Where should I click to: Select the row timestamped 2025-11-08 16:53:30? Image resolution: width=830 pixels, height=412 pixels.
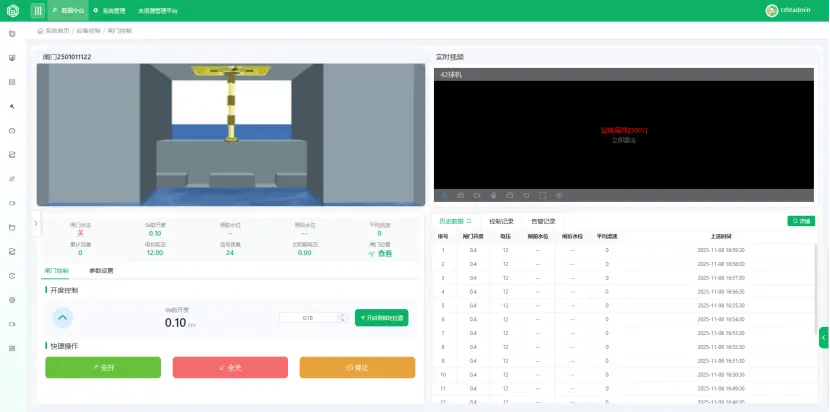pyautogui.click(x=625, y=333)
